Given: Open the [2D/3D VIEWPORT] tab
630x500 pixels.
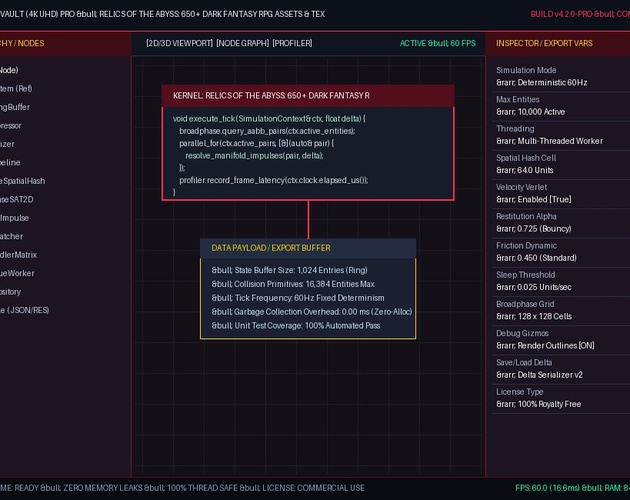Looking at the screenshot, I should pyautogui.click(x=179, y=43).
